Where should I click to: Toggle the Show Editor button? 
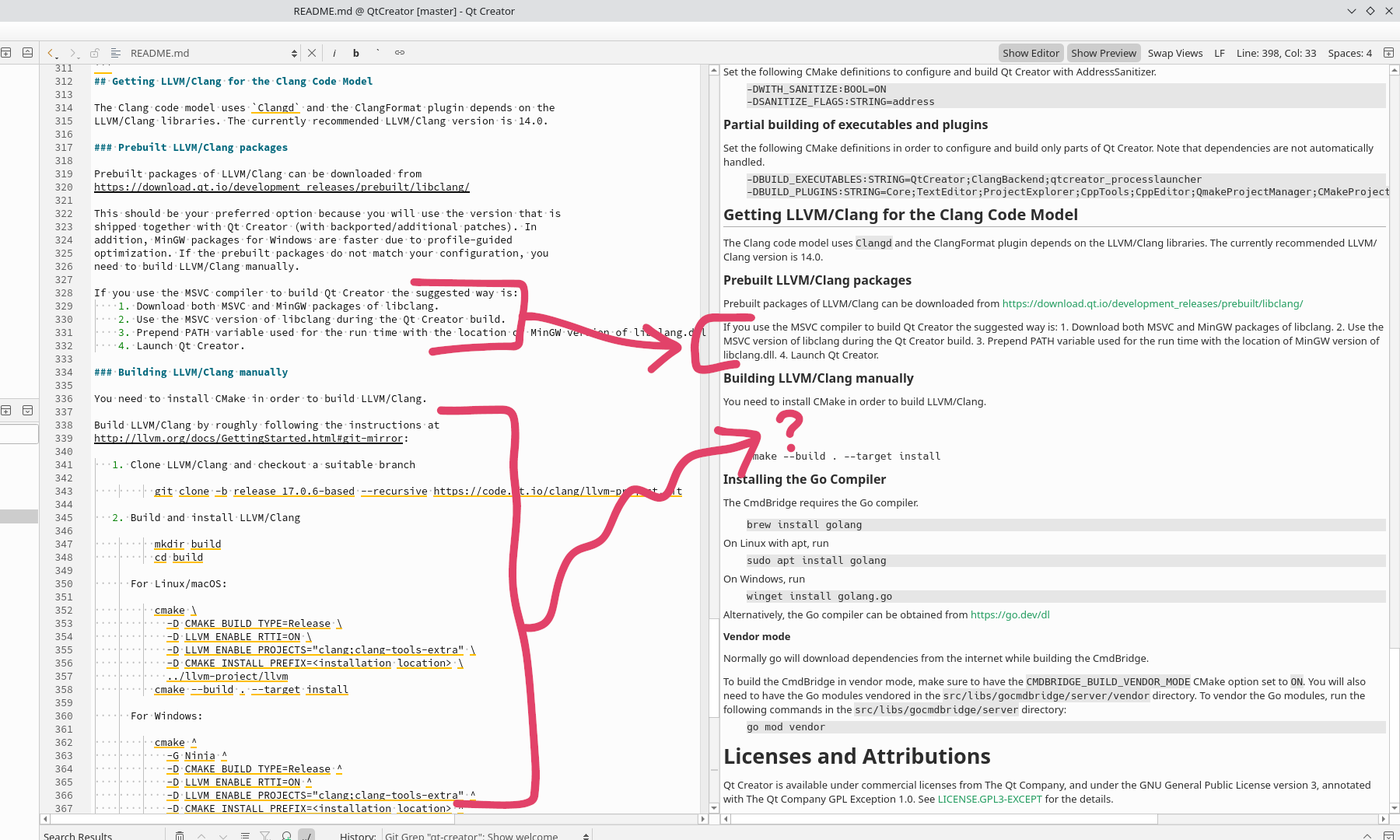(x=1031, y=53)
